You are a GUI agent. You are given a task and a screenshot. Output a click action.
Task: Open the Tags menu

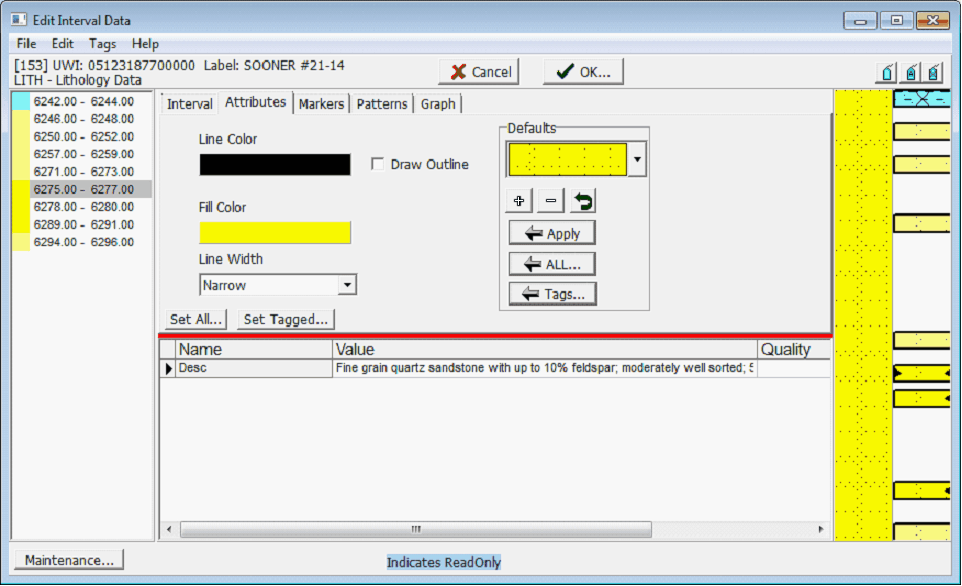point(102,44)
